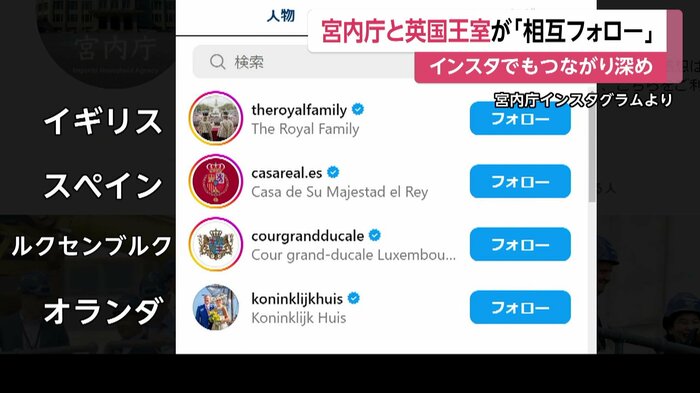
Task: Open koninklijkhuis username link
Action: pyautogui.click(x=297, y=299)
